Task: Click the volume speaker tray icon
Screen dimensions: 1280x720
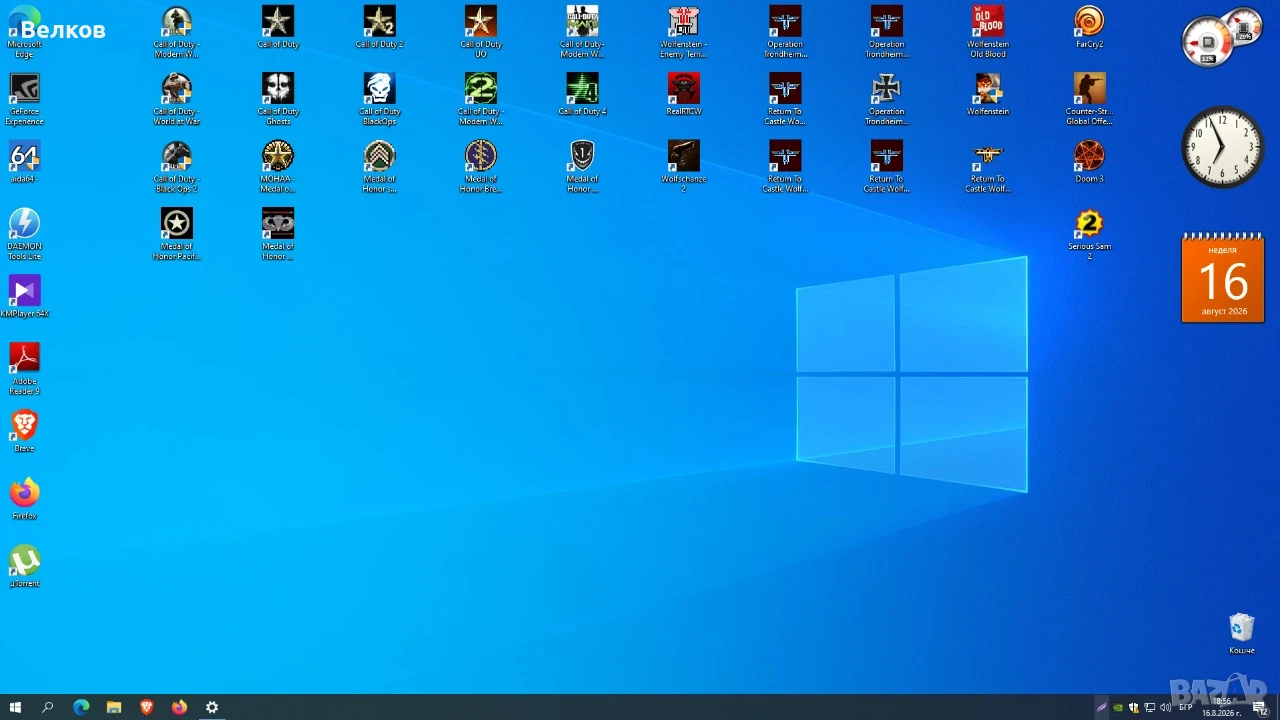Action: 1165,708
